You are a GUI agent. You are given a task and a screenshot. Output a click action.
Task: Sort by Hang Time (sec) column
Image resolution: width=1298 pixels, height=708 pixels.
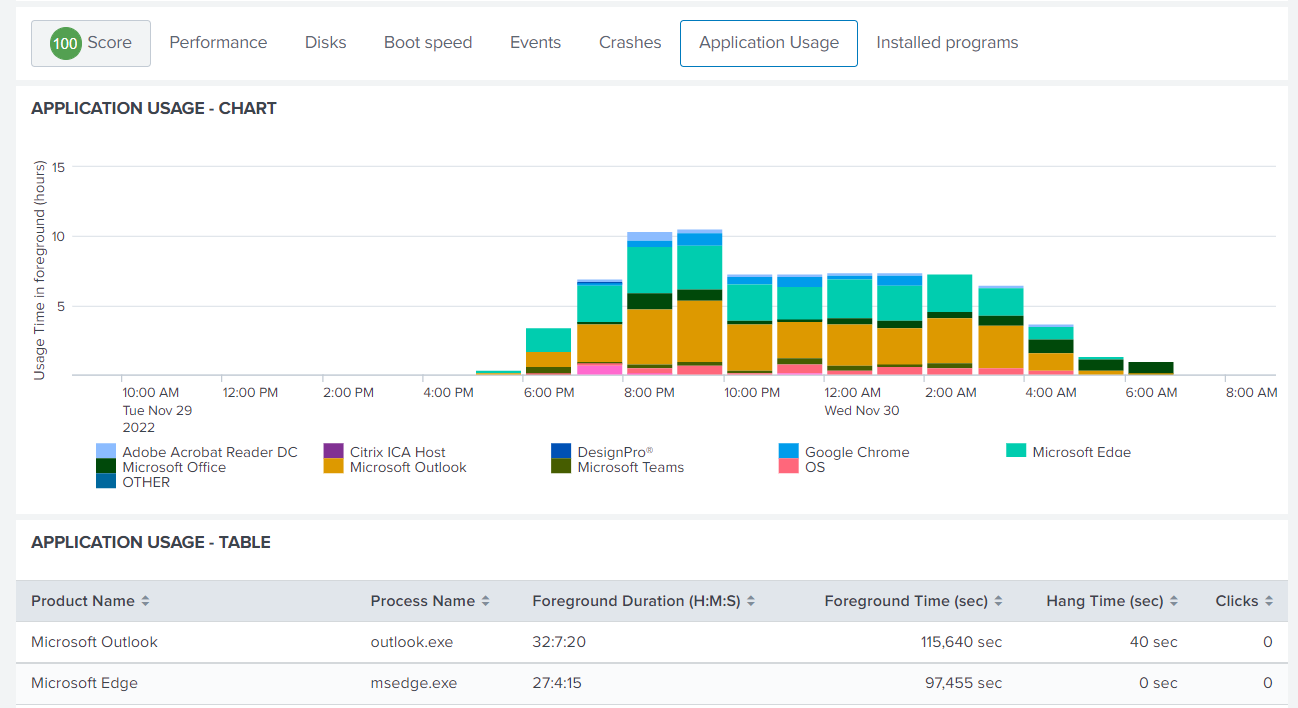[1112, 601]
